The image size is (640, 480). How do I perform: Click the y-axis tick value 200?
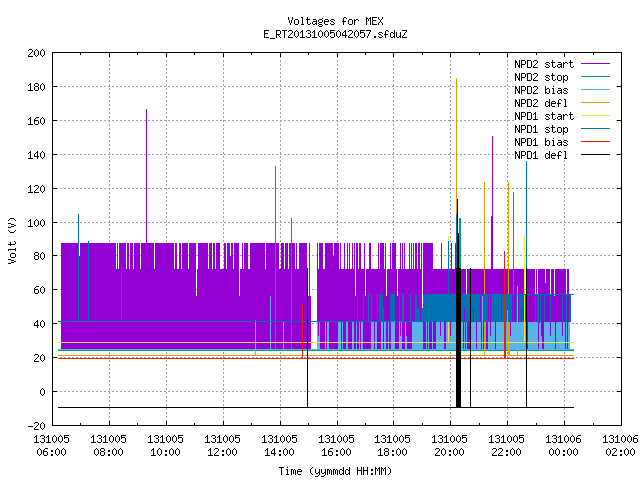[36, 53]
